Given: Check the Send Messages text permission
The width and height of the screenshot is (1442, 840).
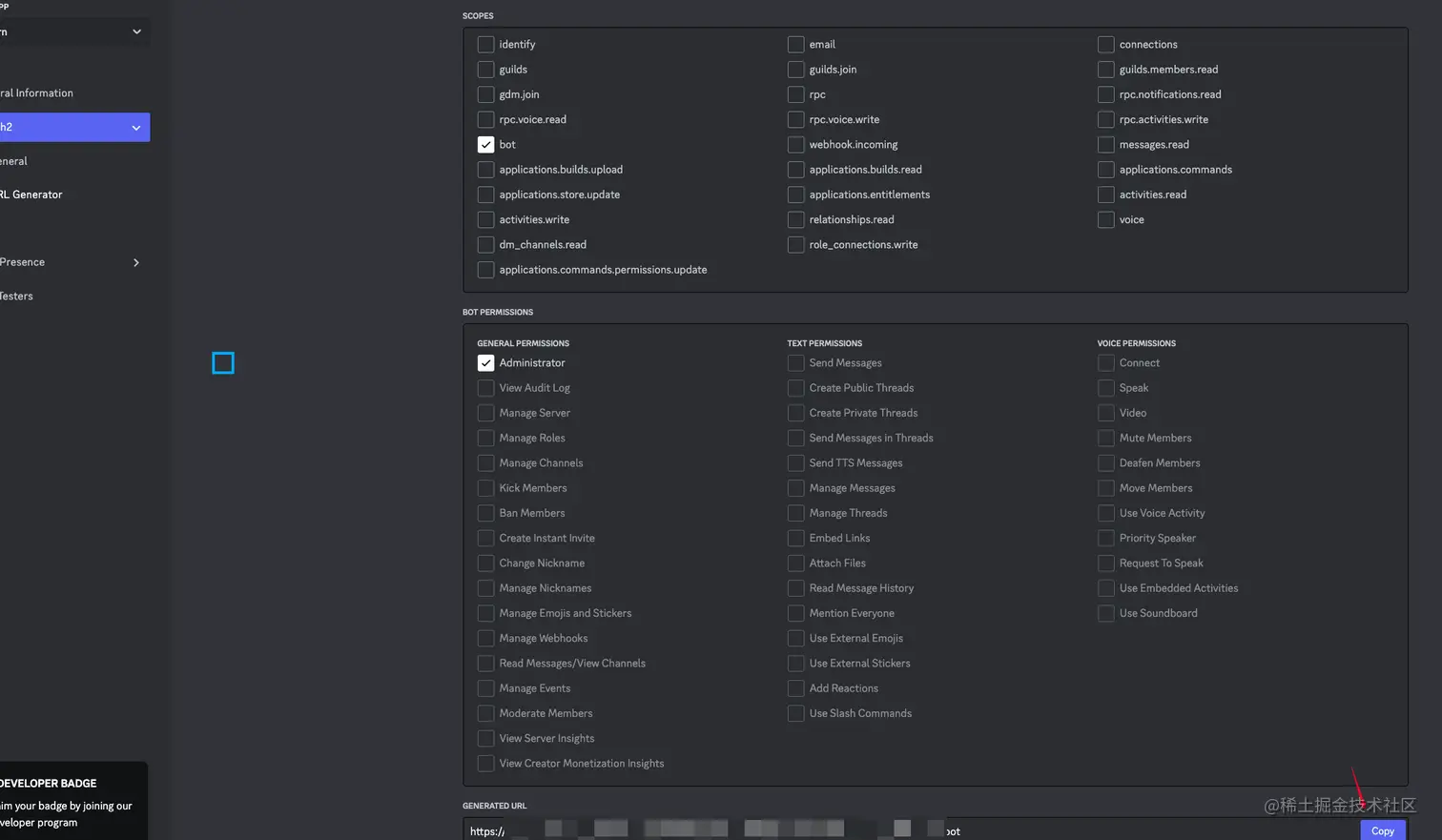Looking at the screenshot, I should pyautogui.click(x=796, y=363).
